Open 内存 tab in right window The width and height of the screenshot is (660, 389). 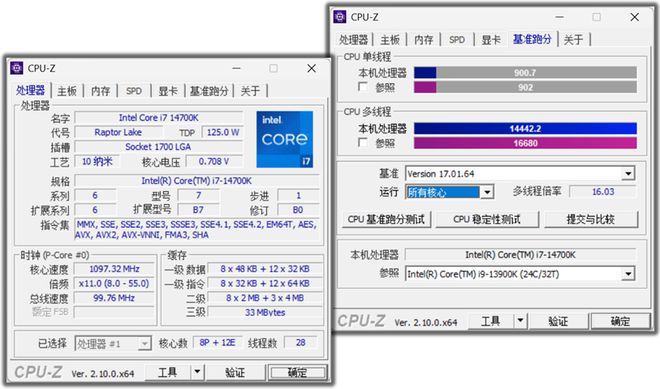[x=423, y=40]
